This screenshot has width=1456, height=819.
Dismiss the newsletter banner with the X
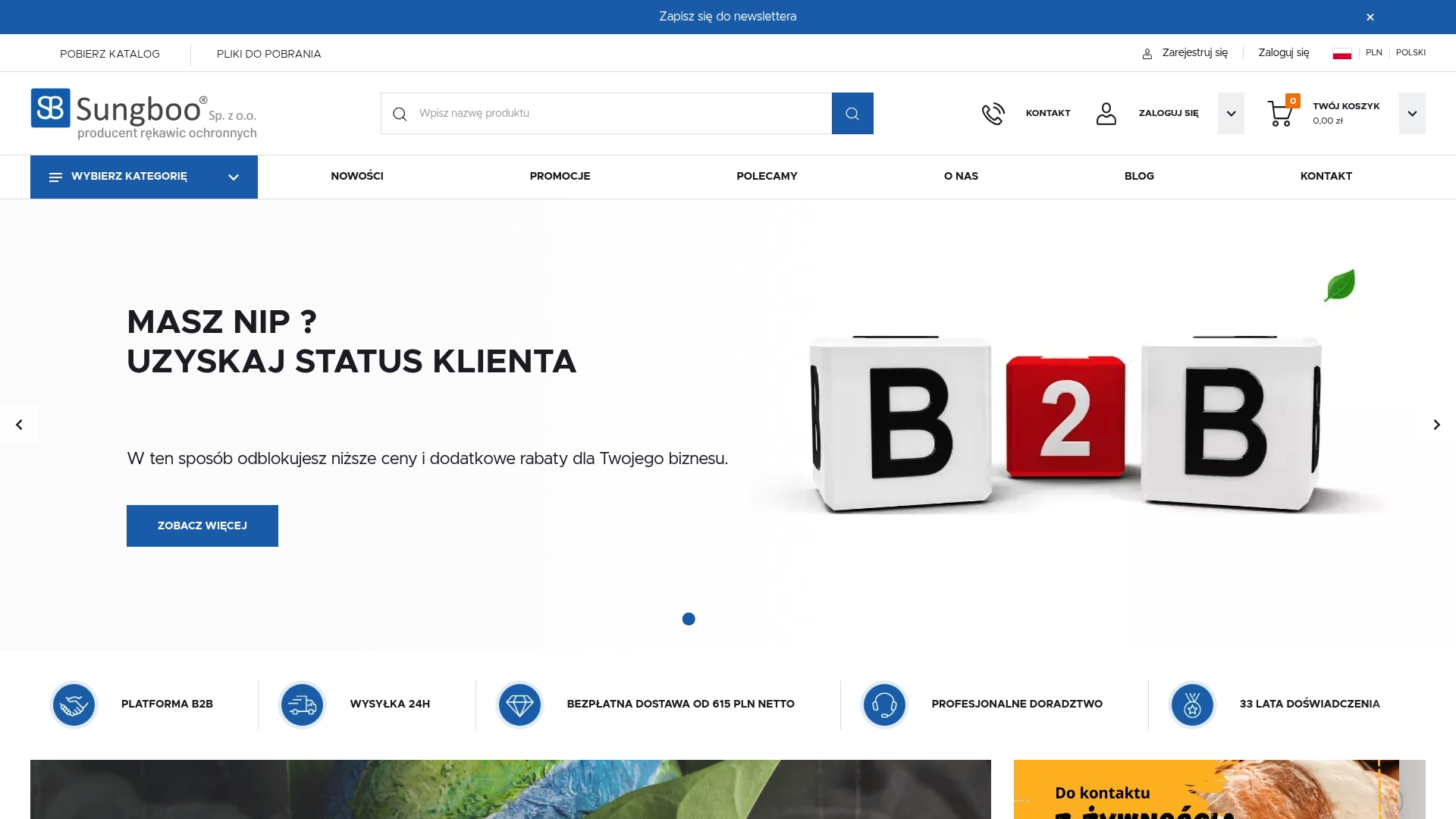1370,16
